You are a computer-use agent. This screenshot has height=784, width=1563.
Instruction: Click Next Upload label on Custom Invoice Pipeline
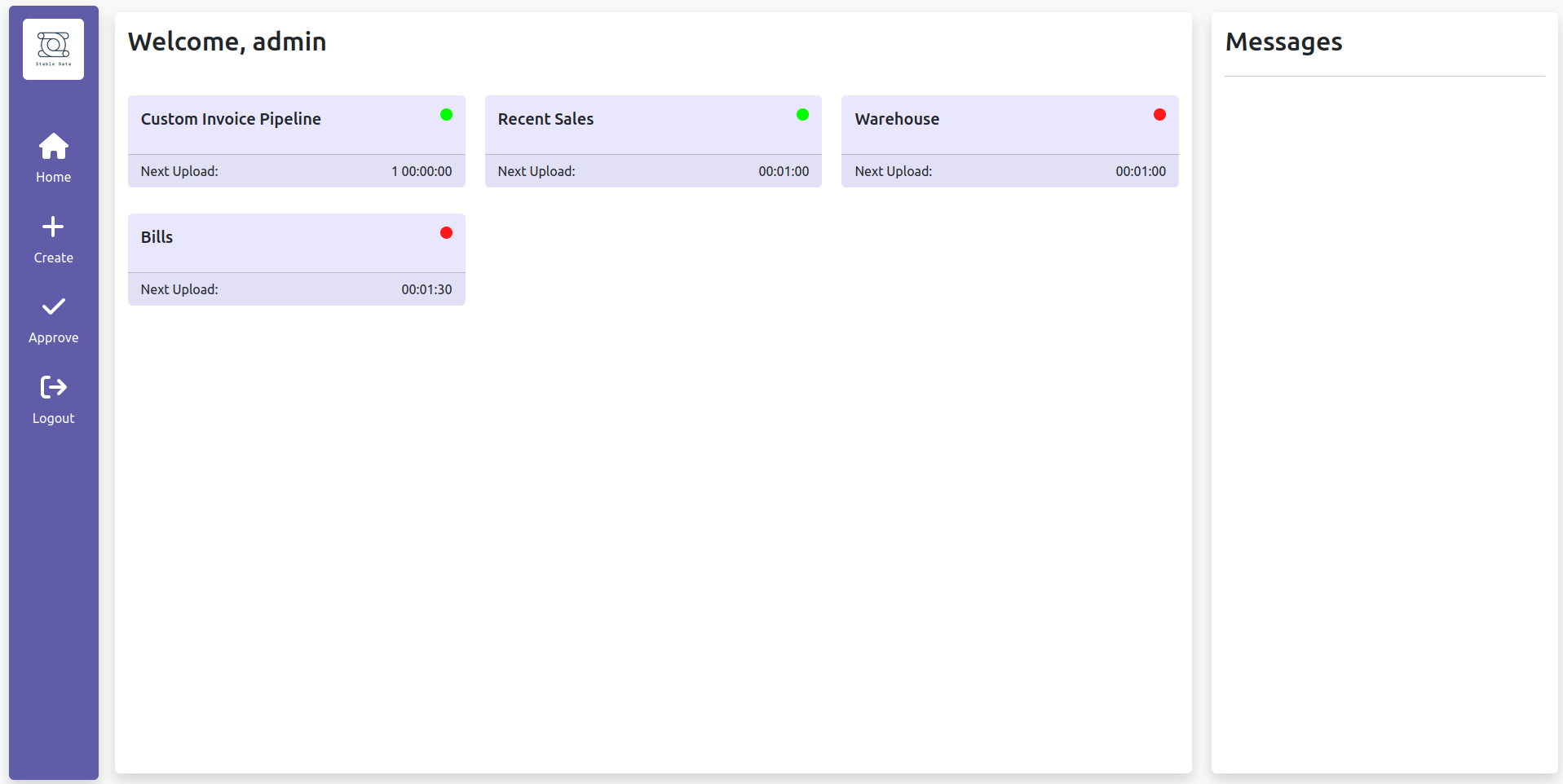coord(179,171)
